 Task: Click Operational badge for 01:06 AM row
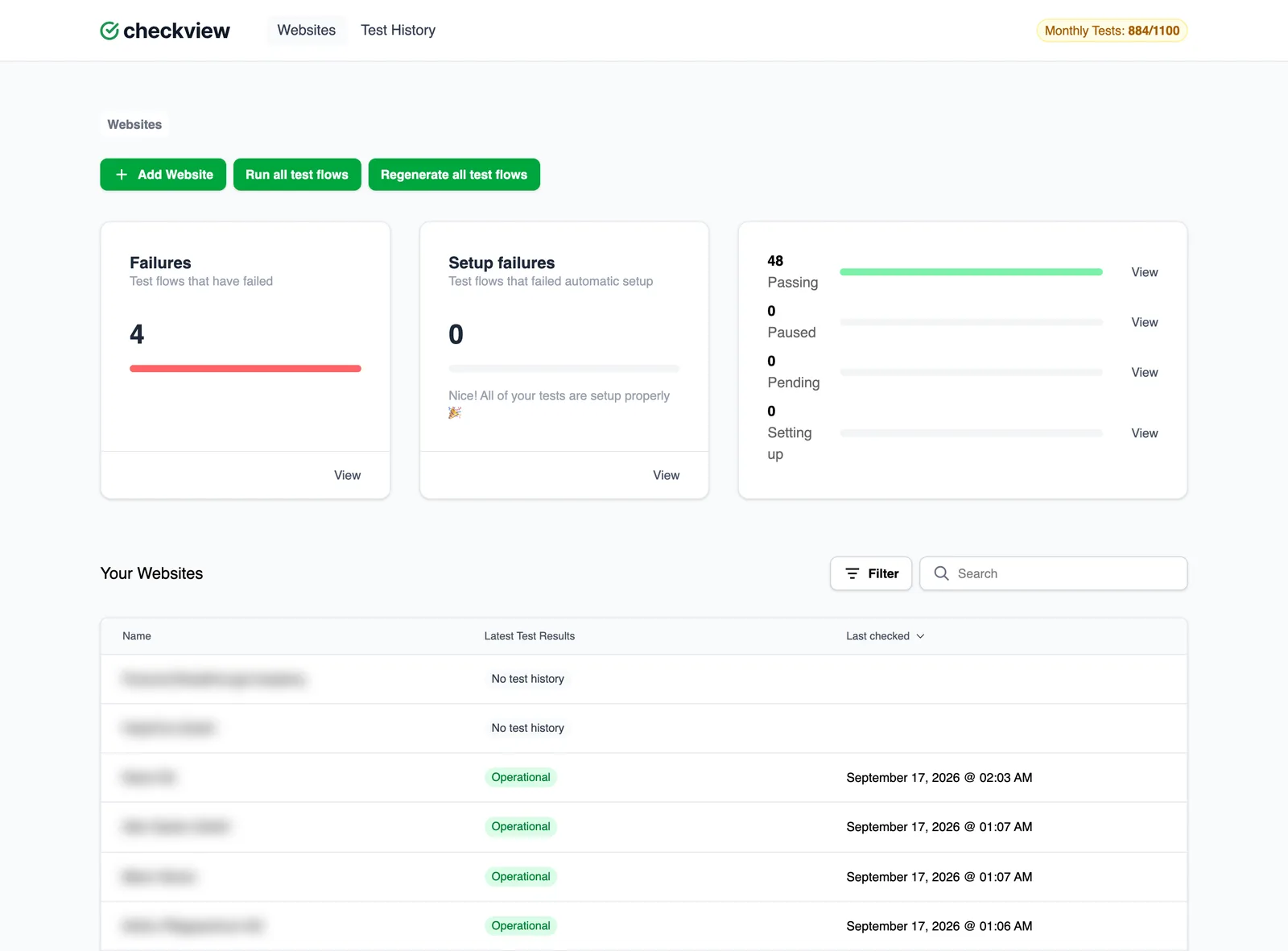click(521, 926)
